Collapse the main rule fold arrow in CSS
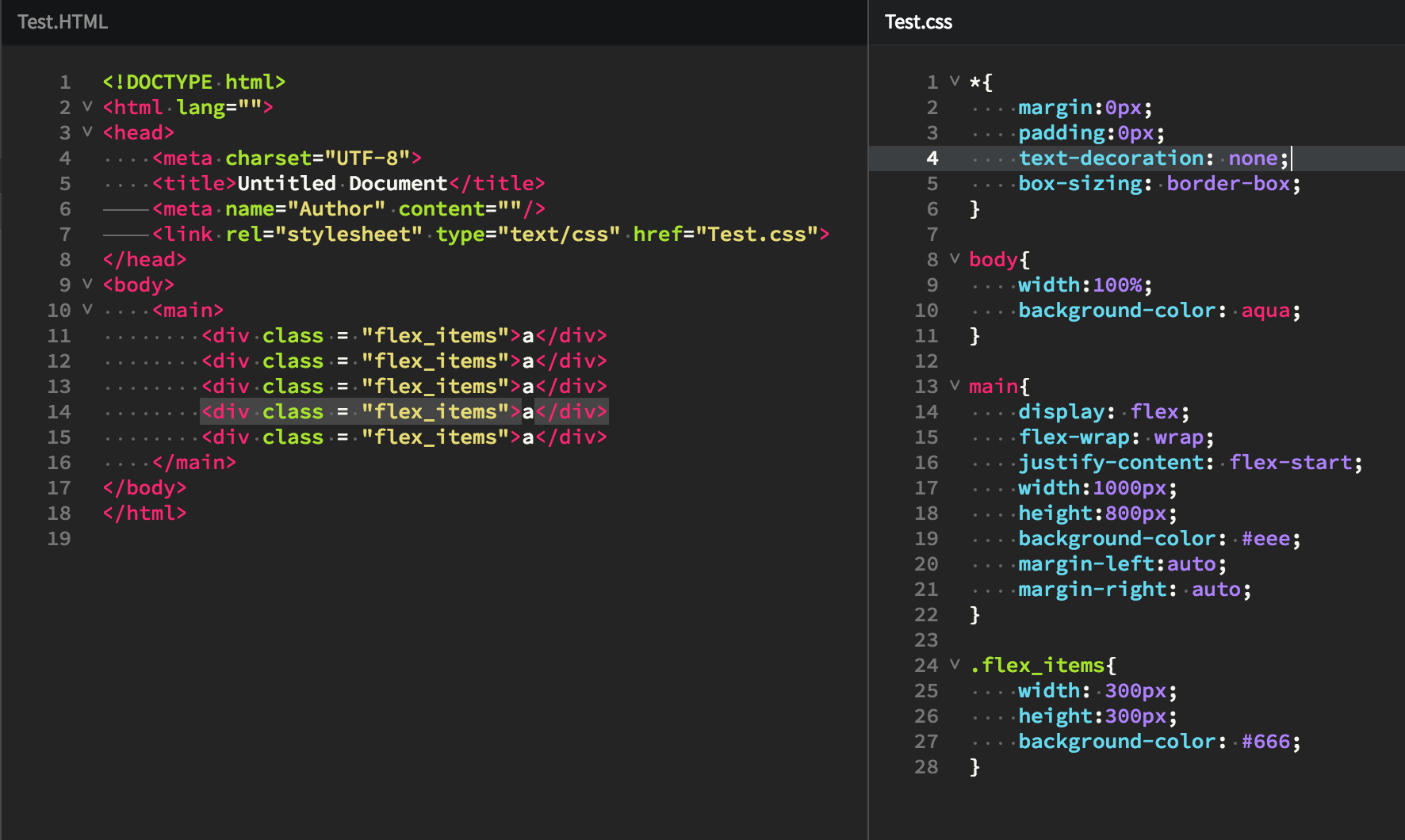The image size is (1405, 840). (x=955, y=385)
